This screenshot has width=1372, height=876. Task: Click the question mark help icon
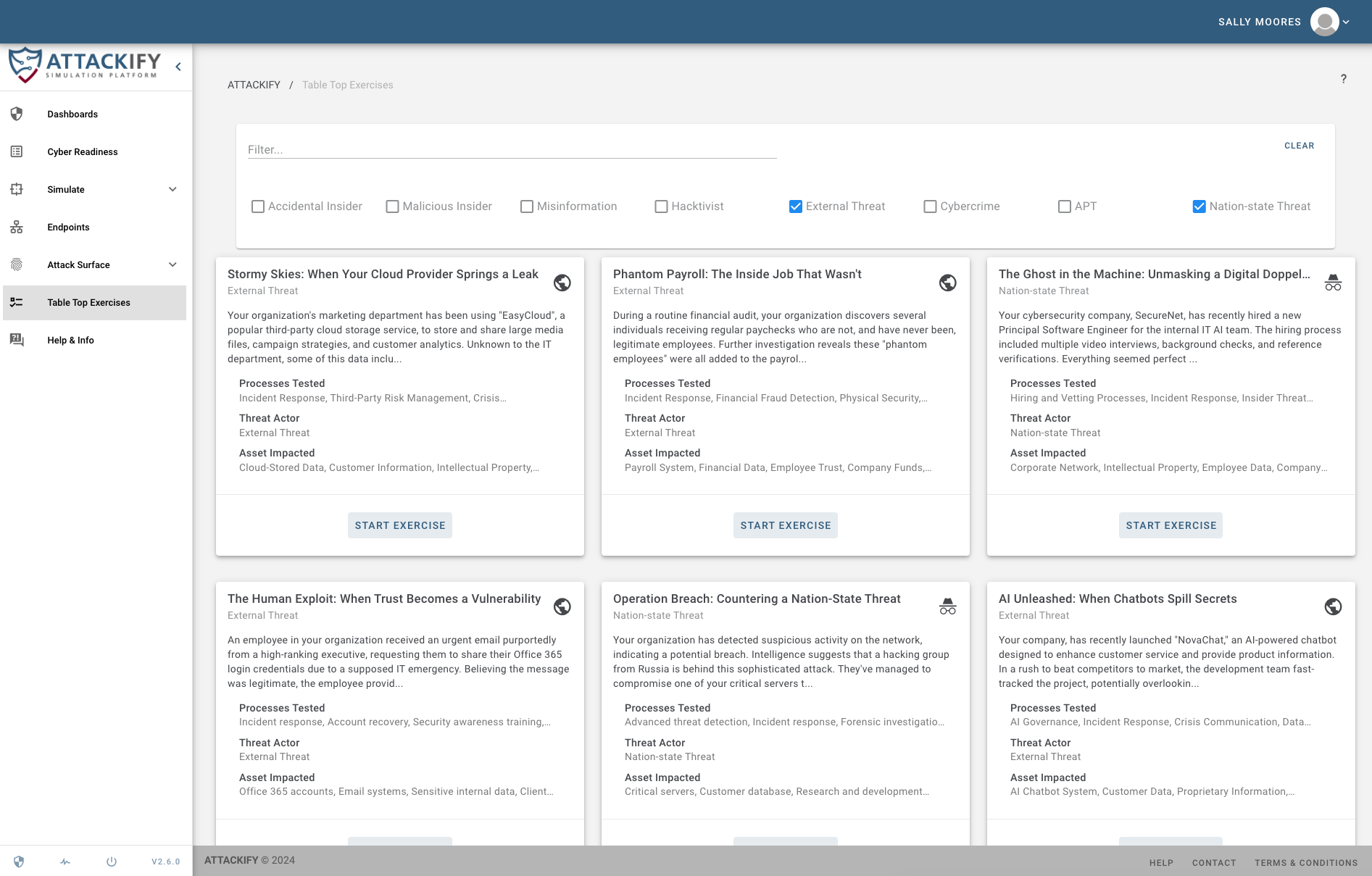1343,78
